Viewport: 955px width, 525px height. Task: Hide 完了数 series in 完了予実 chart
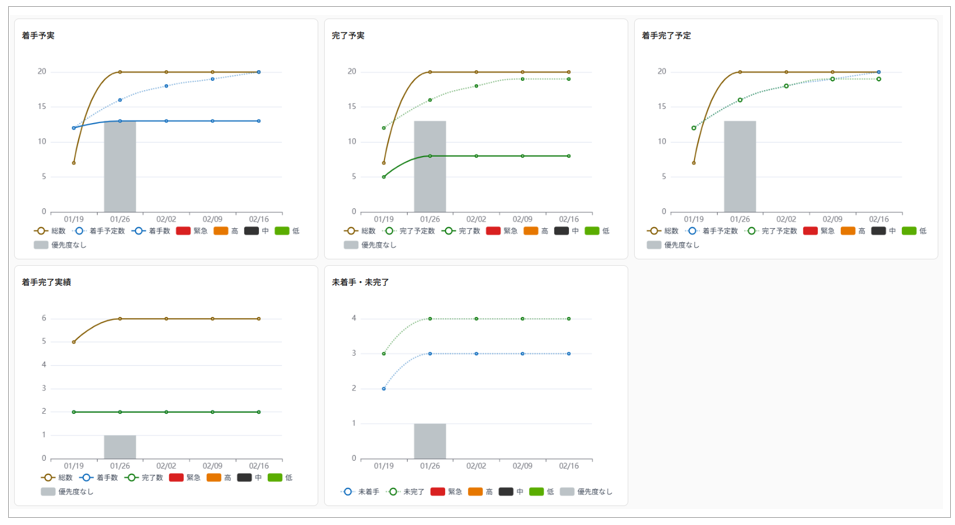click(450, 231)
